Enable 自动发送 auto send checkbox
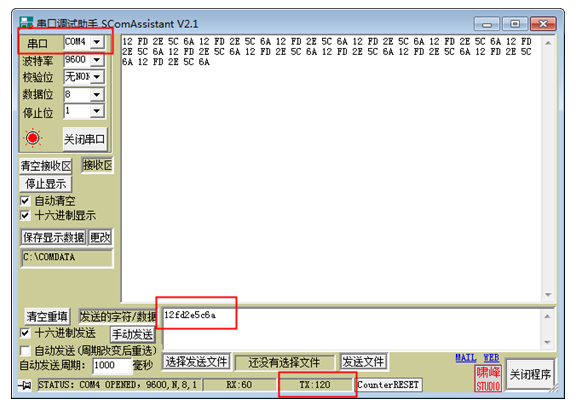Screen dimensions: 584x407 coord(25,350)
